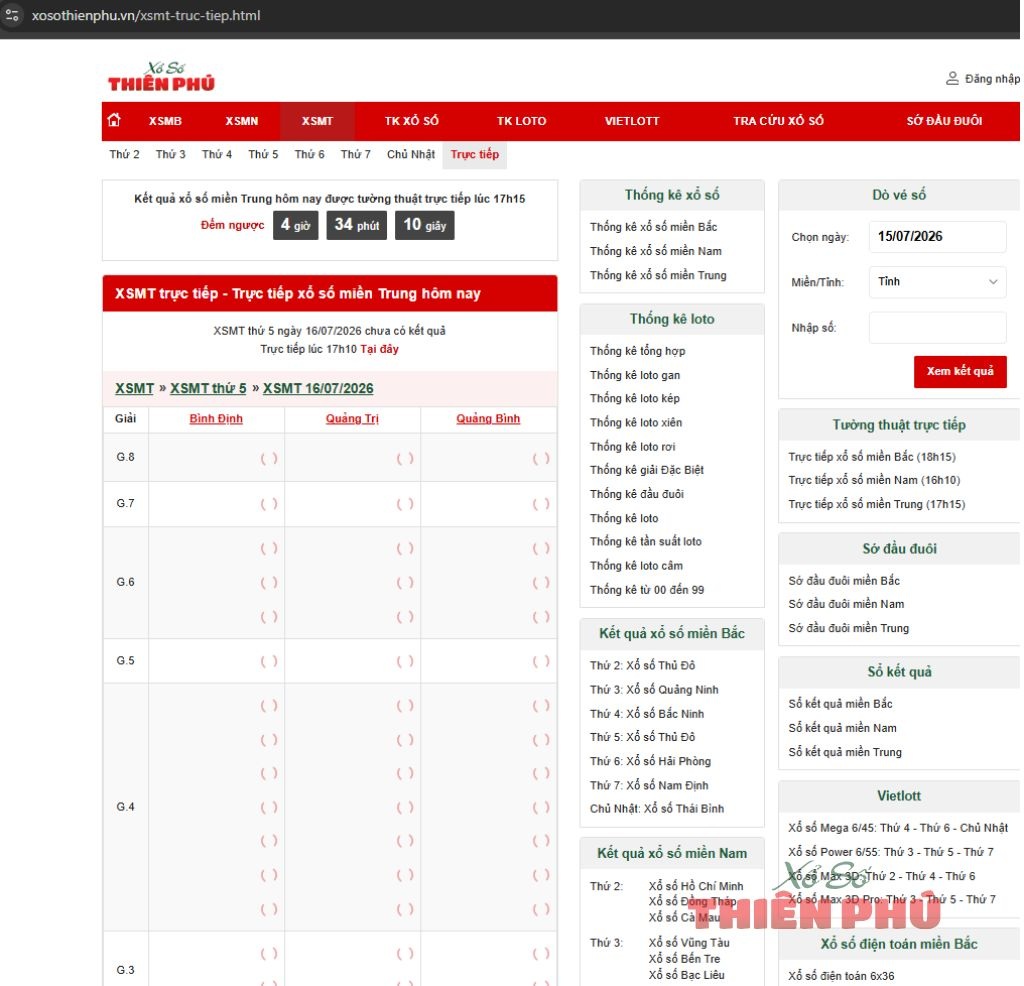Open Thống kê đầu đuôi link
Screen dimensions: 1024x986
(637, 494)
